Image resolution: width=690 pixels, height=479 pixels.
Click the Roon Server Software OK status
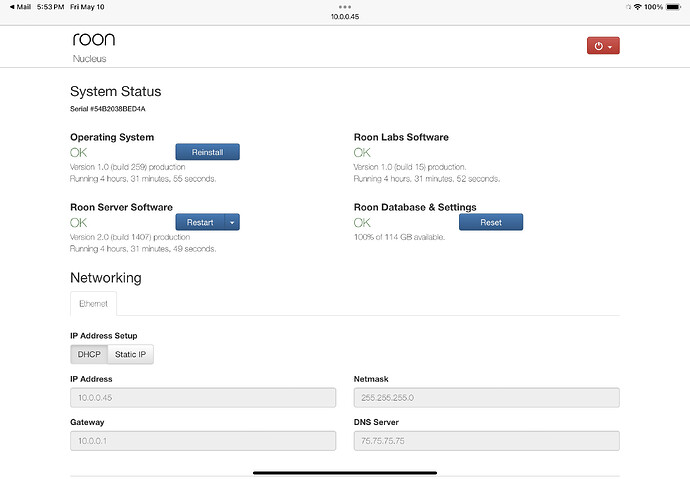pos(78,223)
